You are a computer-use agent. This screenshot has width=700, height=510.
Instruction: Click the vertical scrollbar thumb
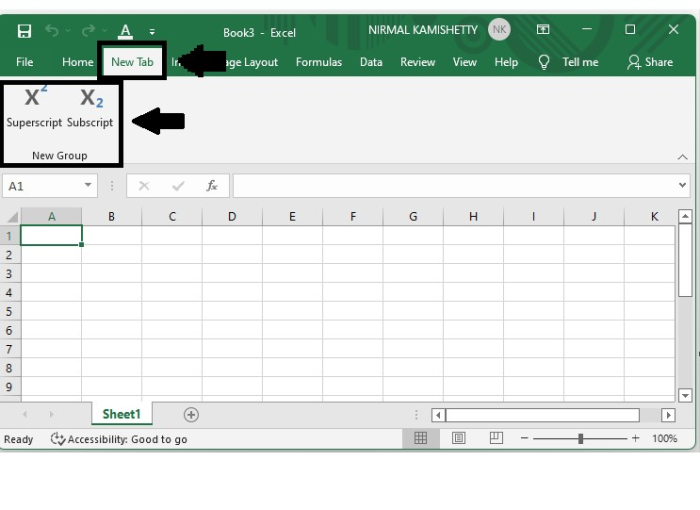[685, 260]
